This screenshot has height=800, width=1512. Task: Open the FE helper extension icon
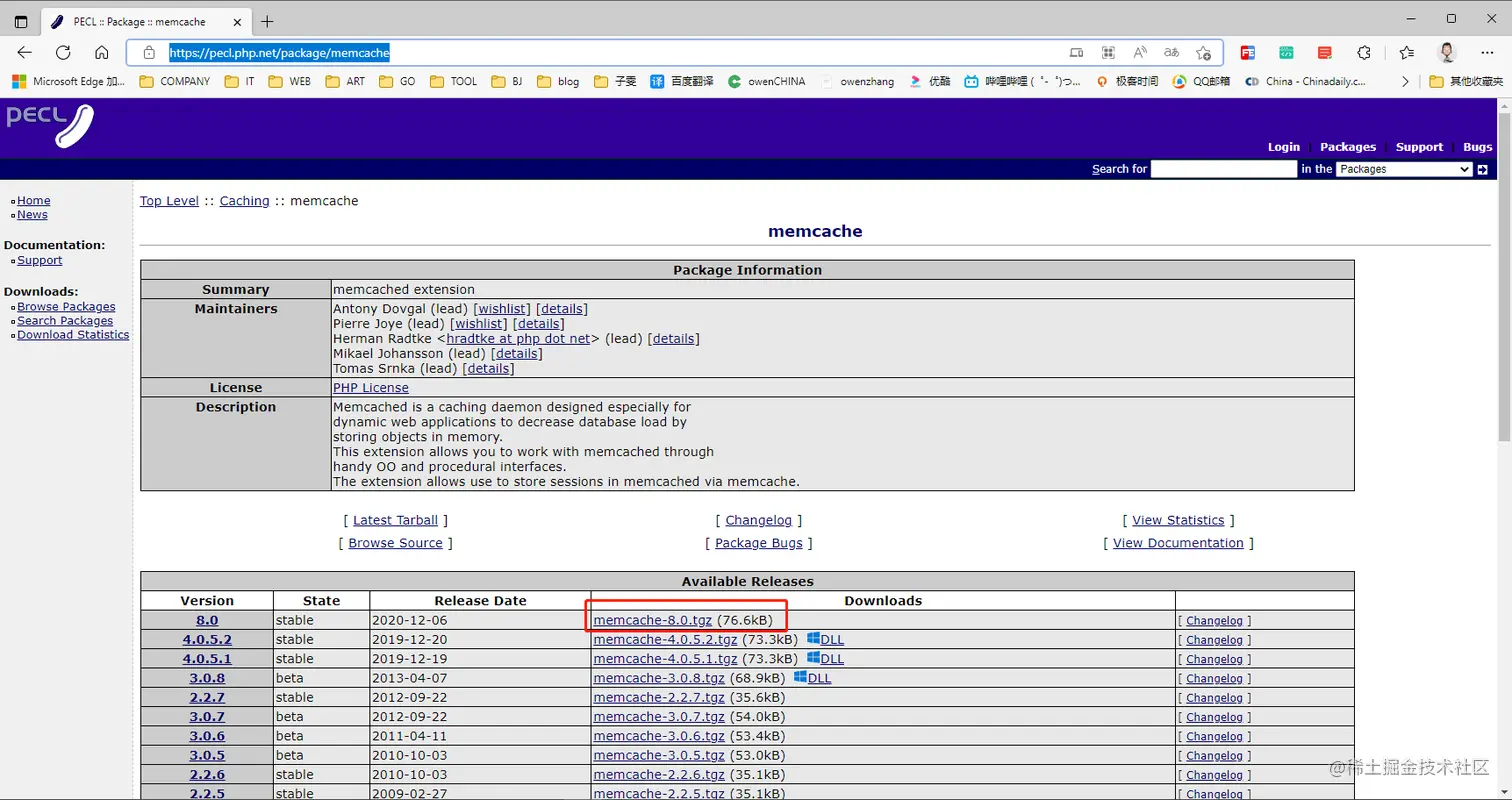tap(1248, 53)
